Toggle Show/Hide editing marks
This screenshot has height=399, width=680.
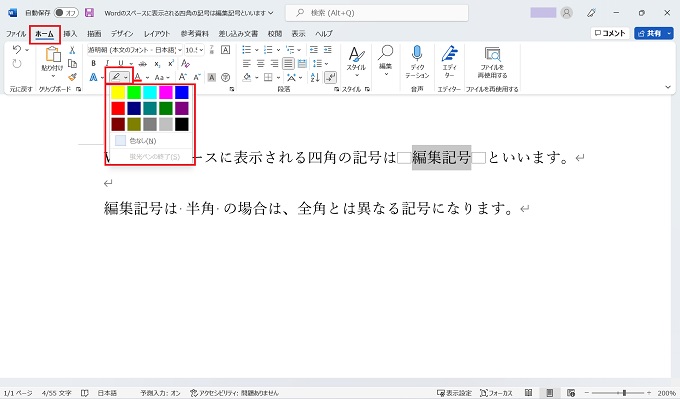click(330, 77)
